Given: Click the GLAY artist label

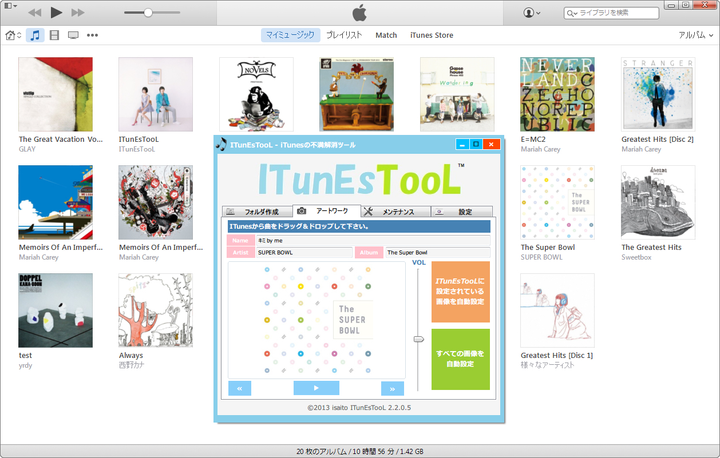Looking at the screenshot, I should 27,149.
